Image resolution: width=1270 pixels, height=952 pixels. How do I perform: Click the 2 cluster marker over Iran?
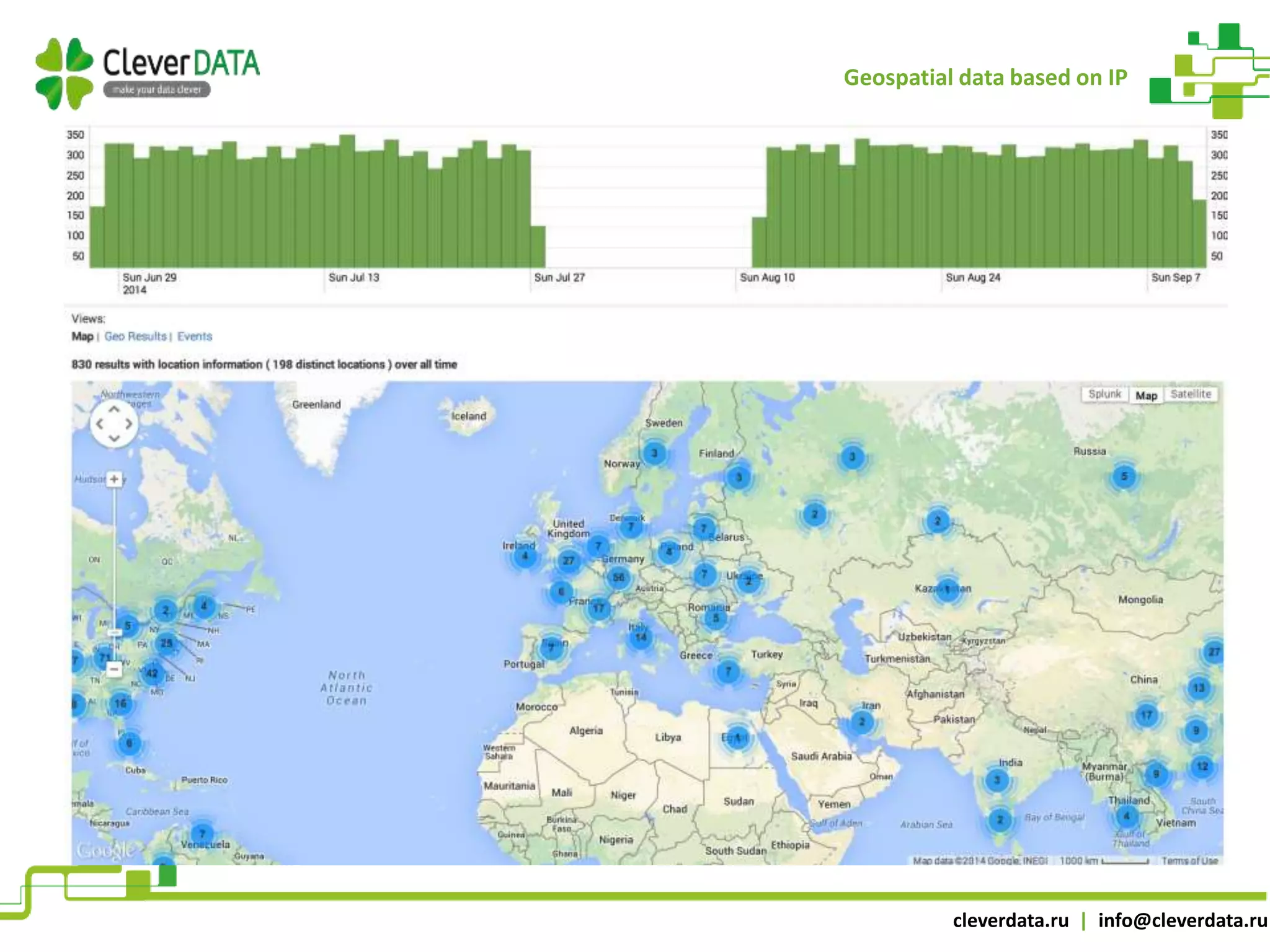(861, 721)
